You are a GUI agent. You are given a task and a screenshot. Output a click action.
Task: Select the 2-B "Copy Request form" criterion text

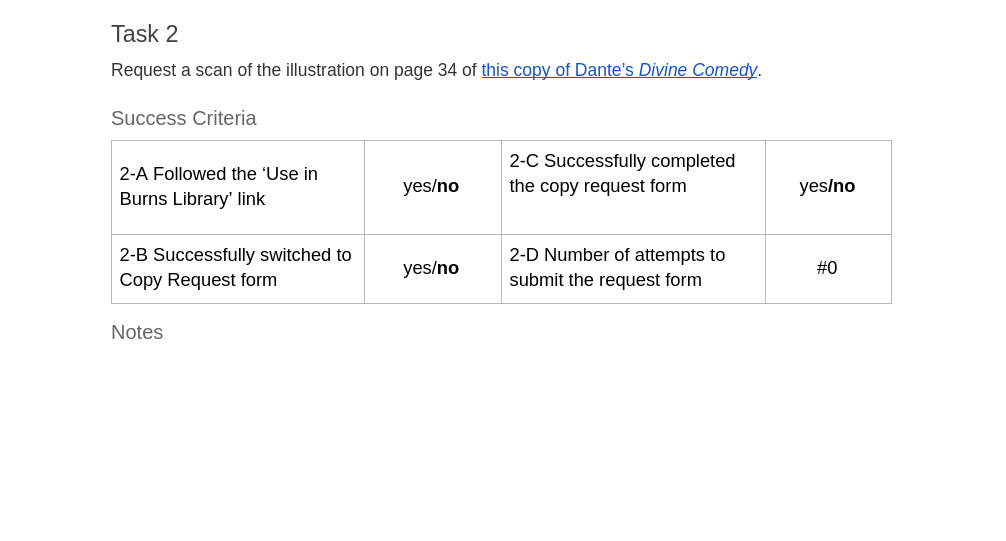click(236, 267)
